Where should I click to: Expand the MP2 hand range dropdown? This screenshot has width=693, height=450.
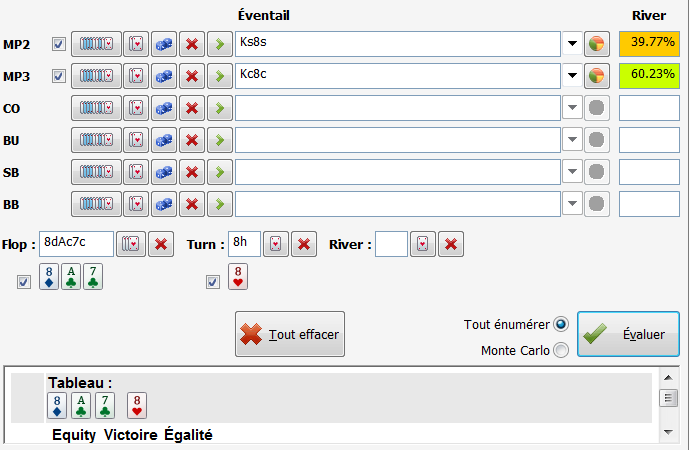[x=572, y=44]
